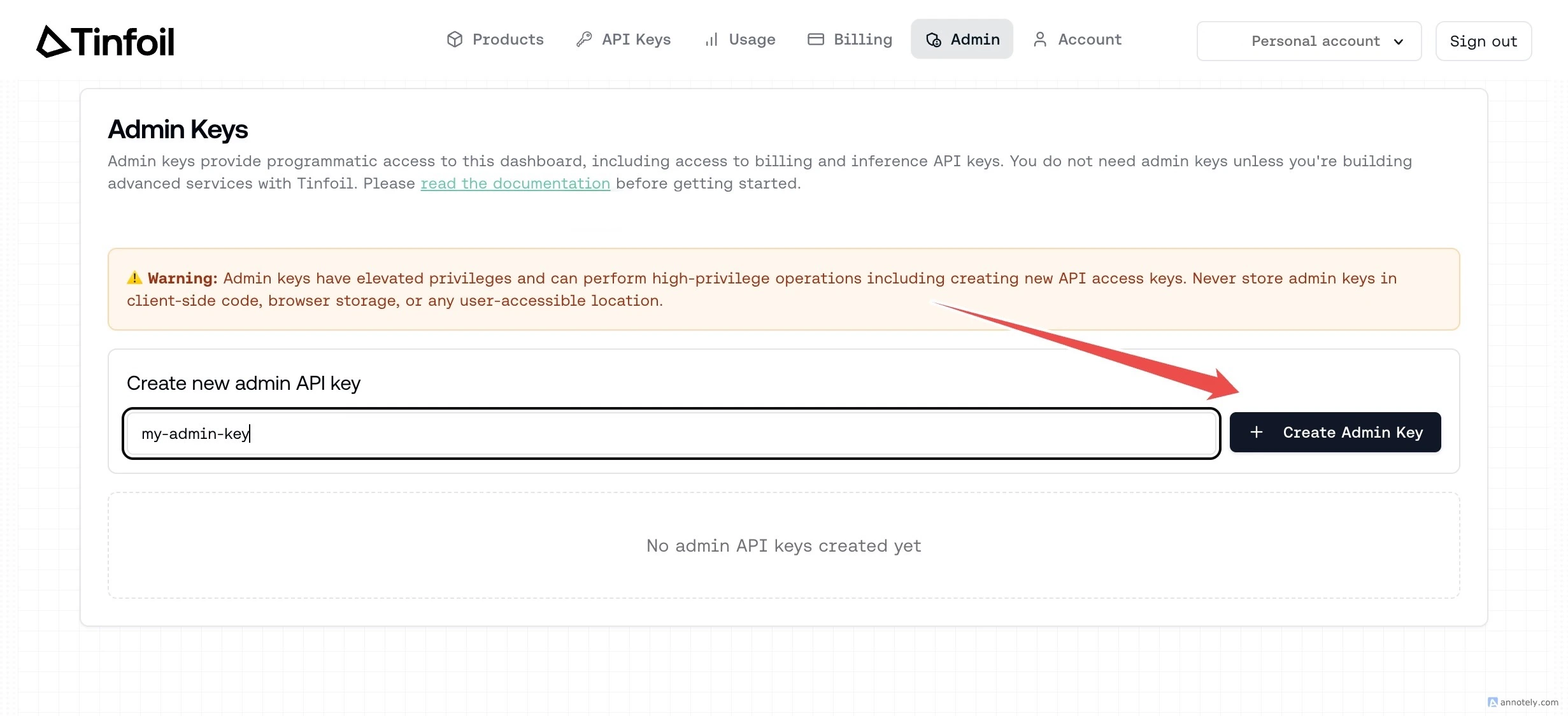Click 'Create new admin API key' label
This screenshot has height=716, width=1568.
pos(243,383)
